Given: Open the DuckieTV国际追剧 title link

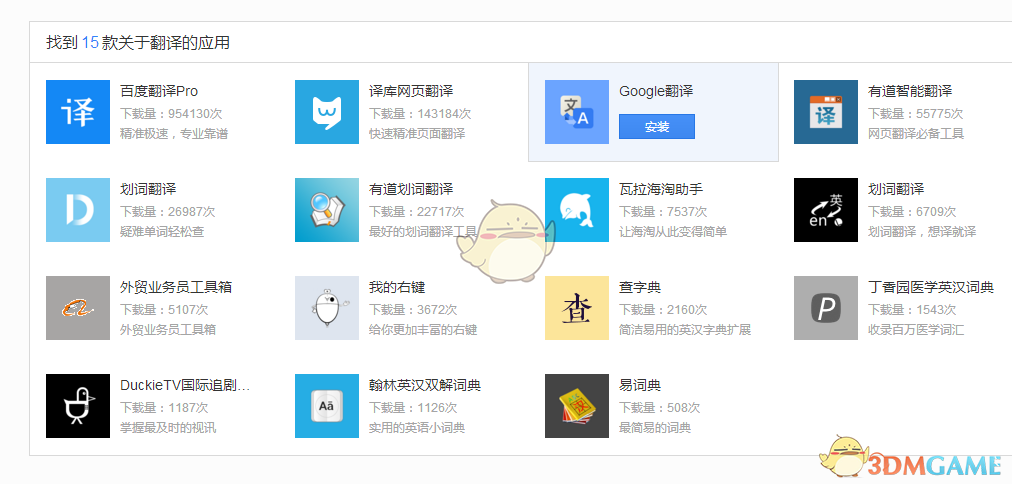Looking at the screenshot, I should (185, 385).
